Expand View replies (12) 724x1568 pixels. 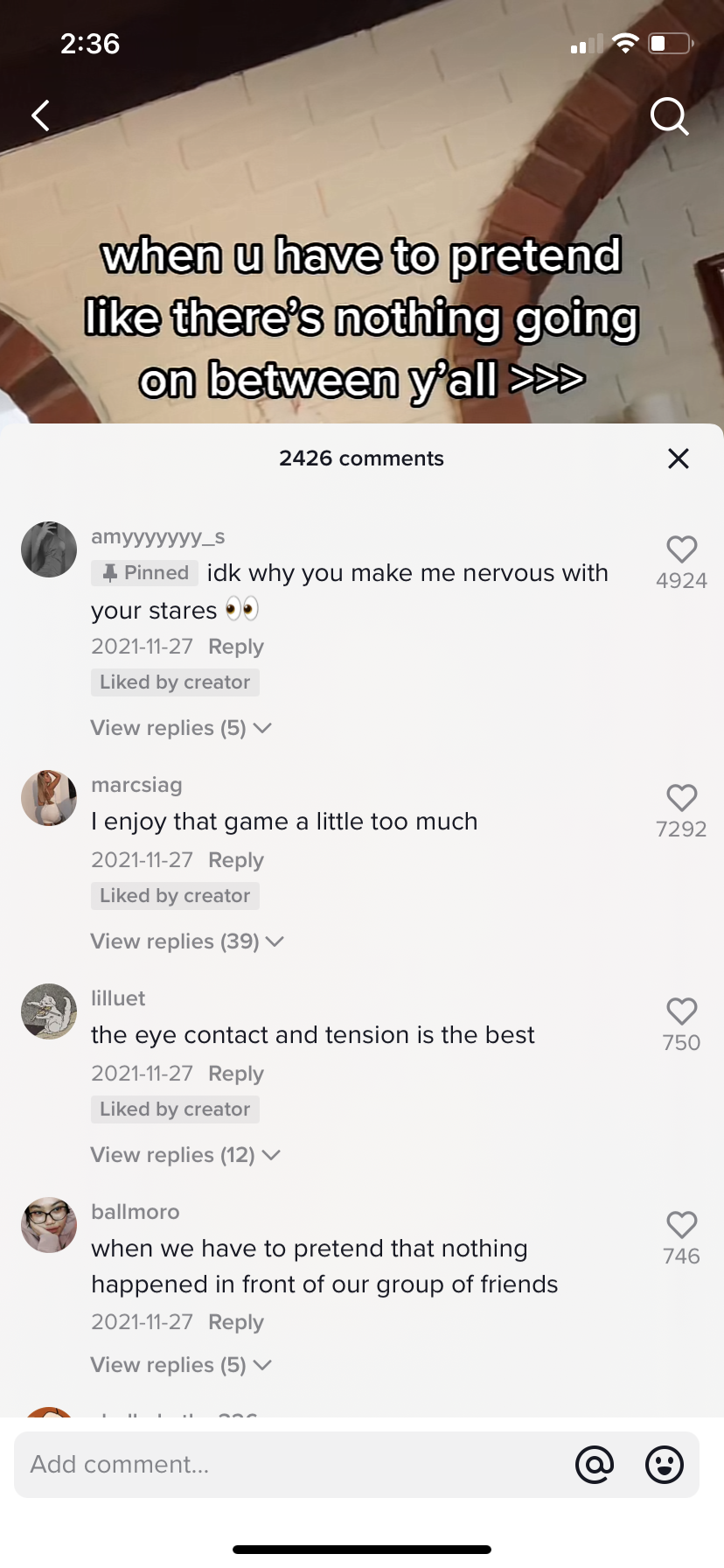[185, 1155]
